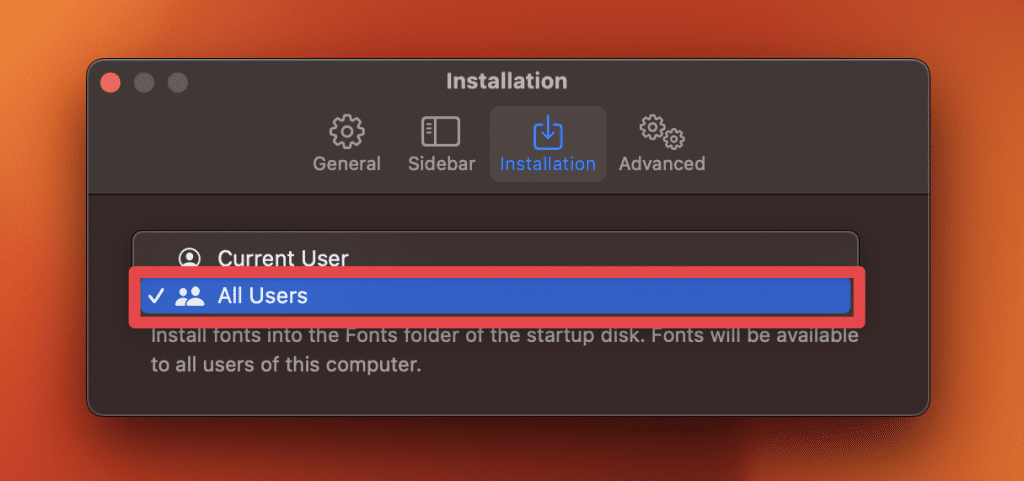Switch to the Sidebar tab label
Viewport: 1024px width, 481px height.
click(441, 164)
